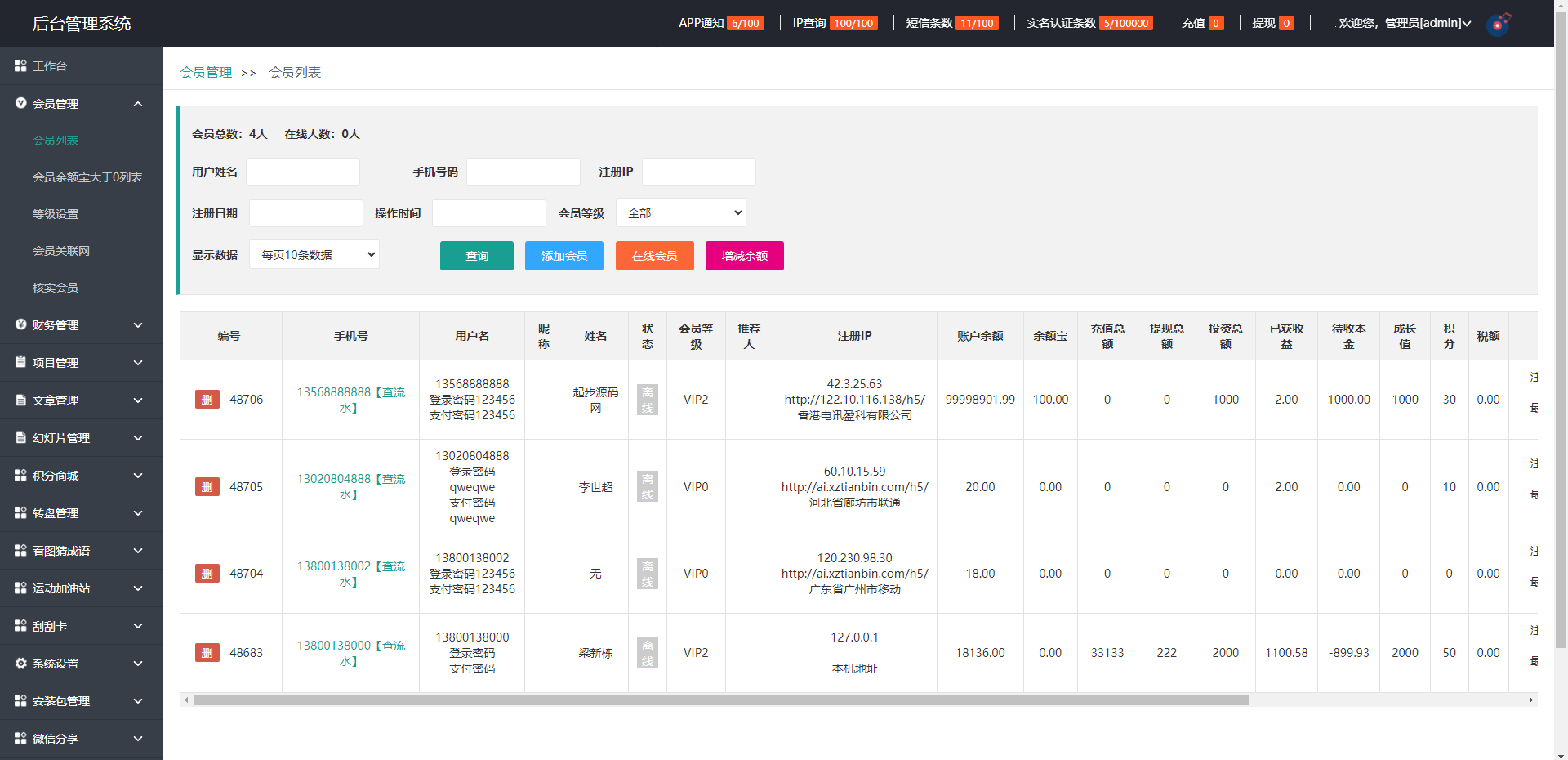Toggle the 离线 status badge for member 48683
The image size is (1568, 760).
tap(647, 653)
